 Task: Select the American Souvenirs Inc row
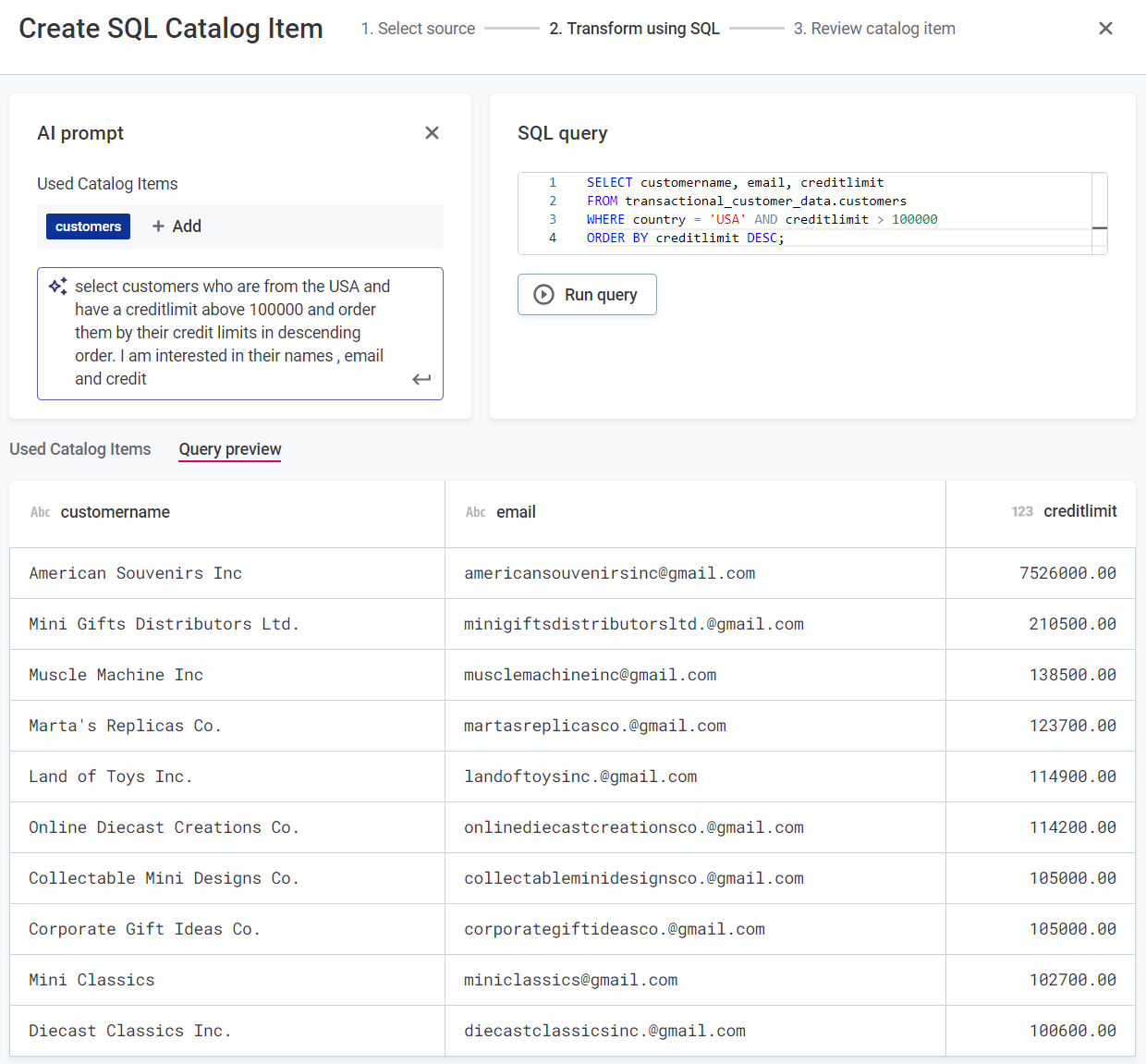pyautogui.click(x=135, y=573)
